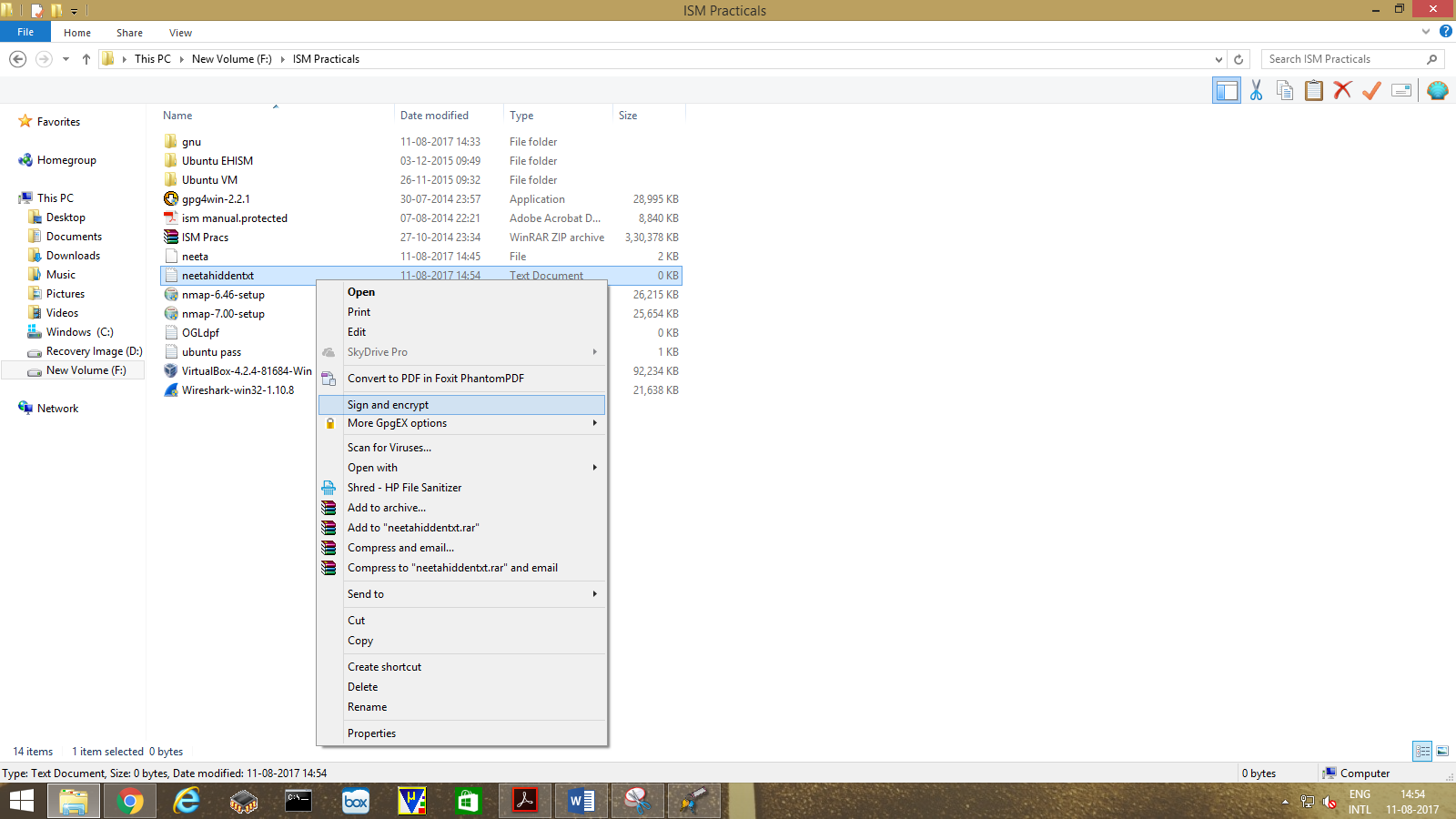Click the blue File menu button
The image size is (1456, 819).
pos(25,32)
